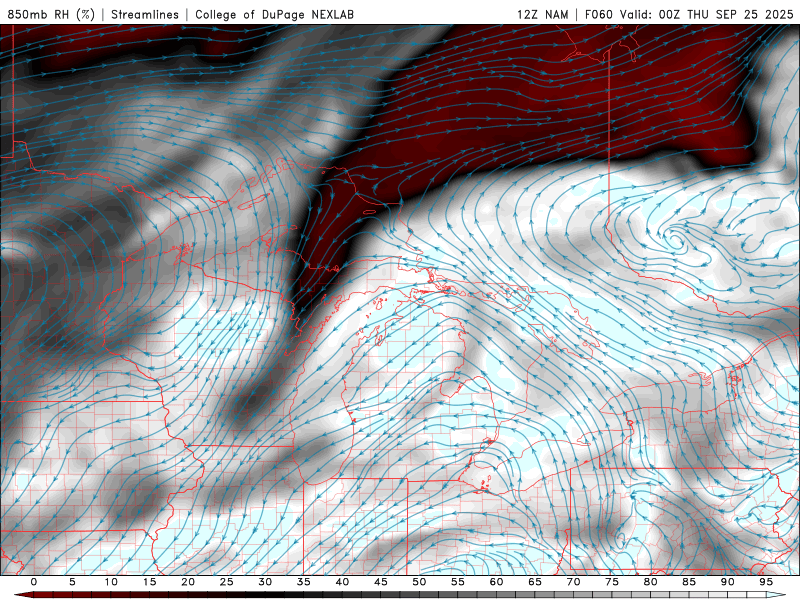Click the colorbar scale label "5"
The width and height of the screenshot is (800, 600).
[72, 582]
